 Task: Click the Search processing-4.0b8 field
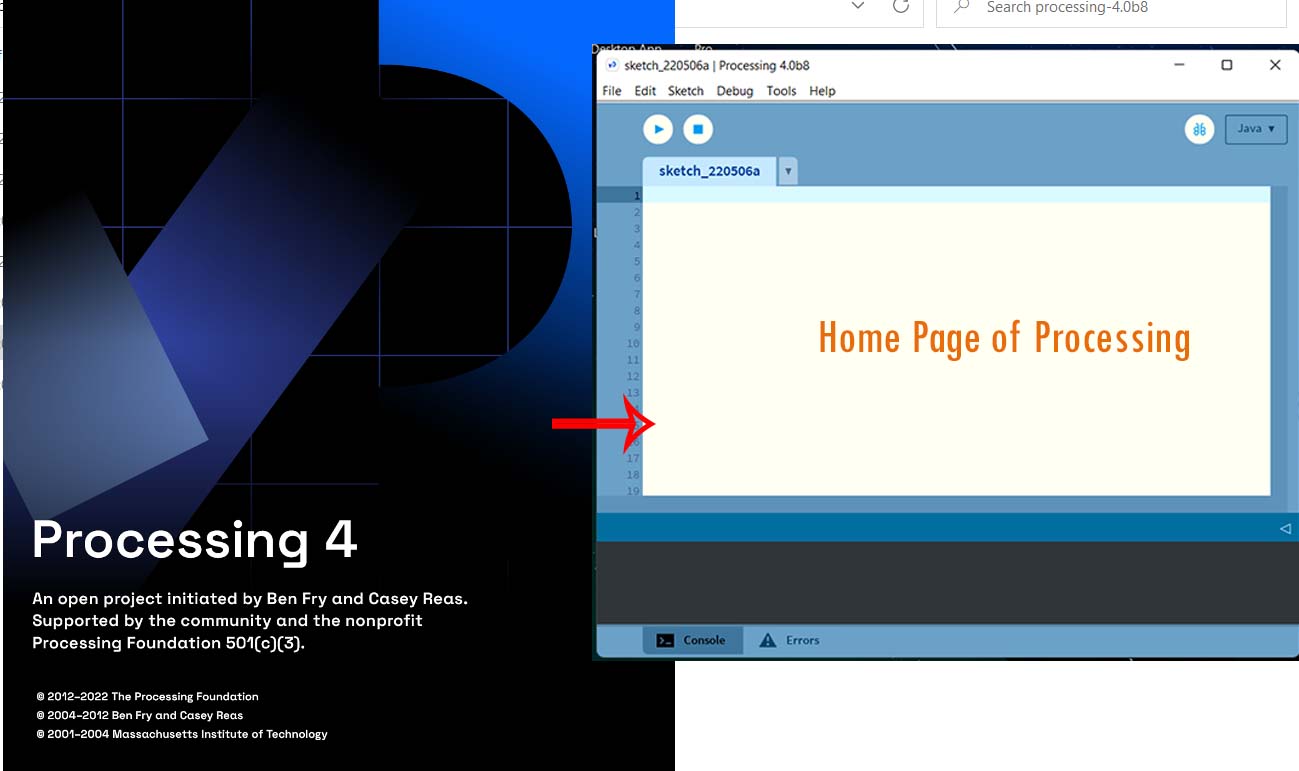pos(1111,9)
